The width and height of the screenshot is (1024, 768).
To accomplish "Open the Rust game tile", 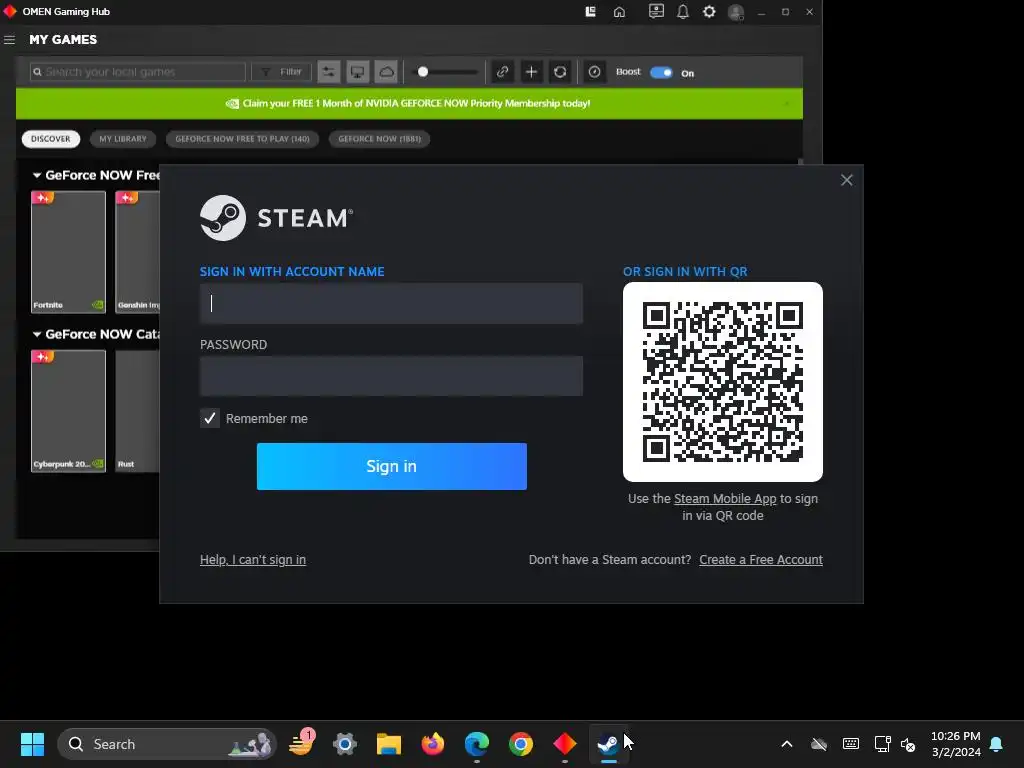I will pos(138,411).
